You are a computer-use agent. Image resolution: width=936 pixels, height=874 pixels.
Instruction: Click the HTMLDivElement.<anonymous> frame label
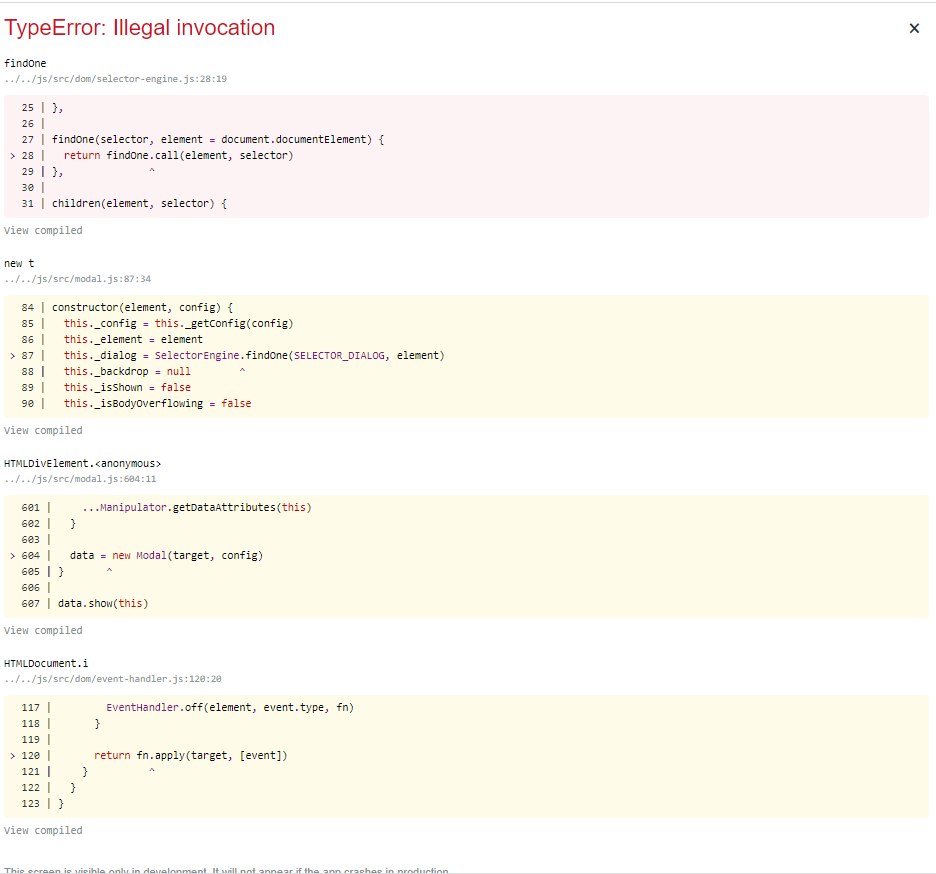click(x=82, y=463)
